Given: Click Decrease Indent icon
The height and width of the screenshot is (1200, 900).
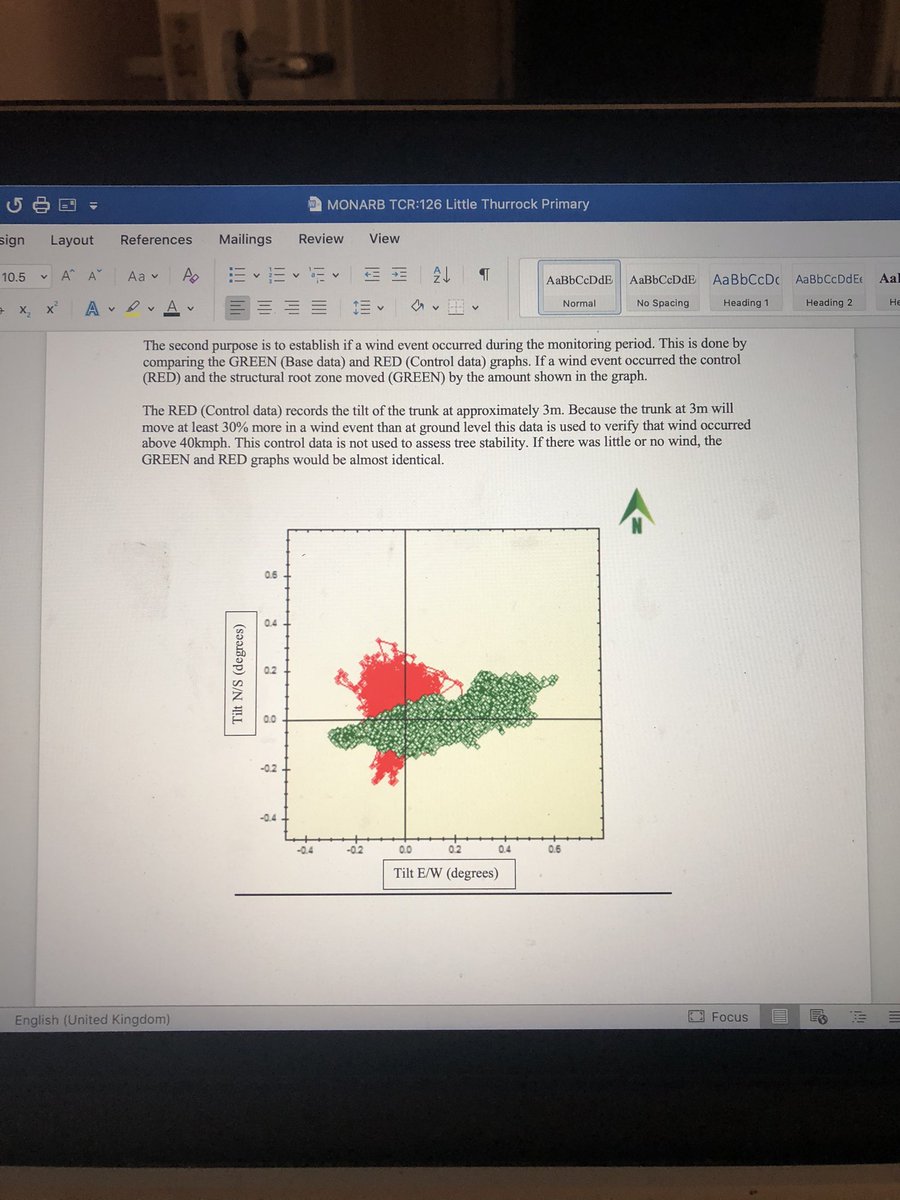Looking at the screenshot, I should 371,274.
